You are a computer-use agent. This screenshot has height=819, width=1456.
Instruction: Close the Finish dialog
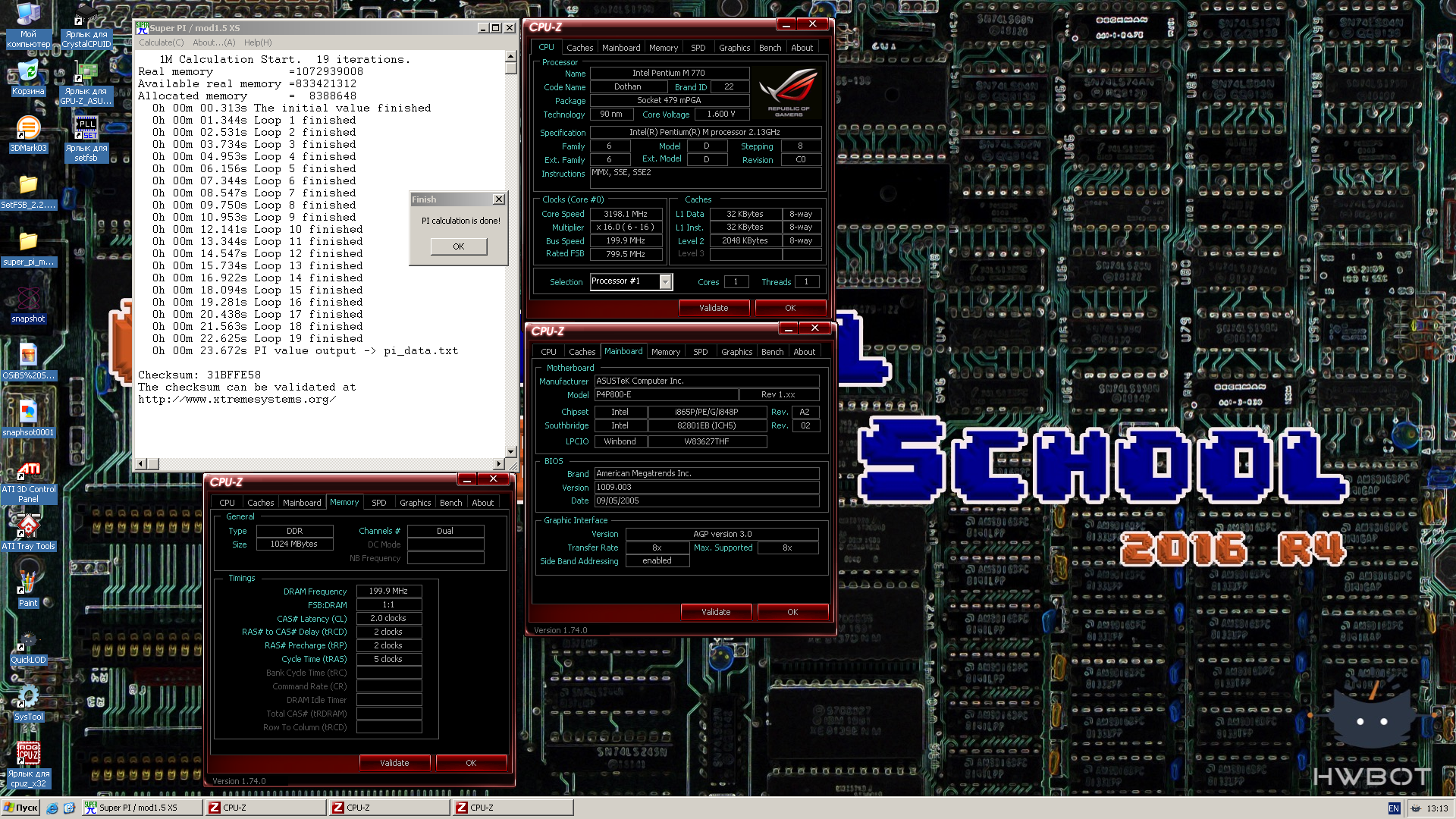tap(498, 199)
